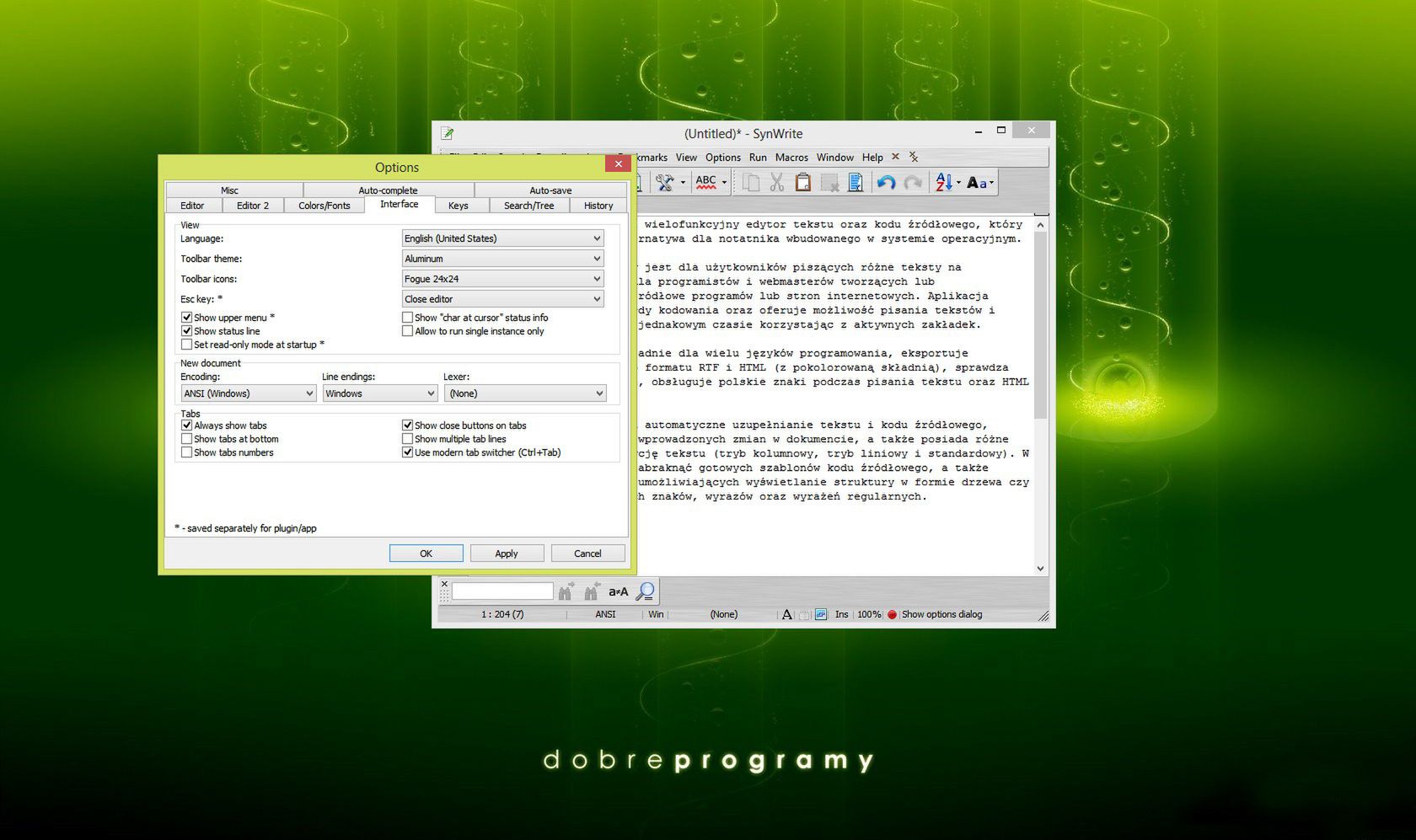Enable 'Show tabs numbers' checkbox

coord(186,452)
